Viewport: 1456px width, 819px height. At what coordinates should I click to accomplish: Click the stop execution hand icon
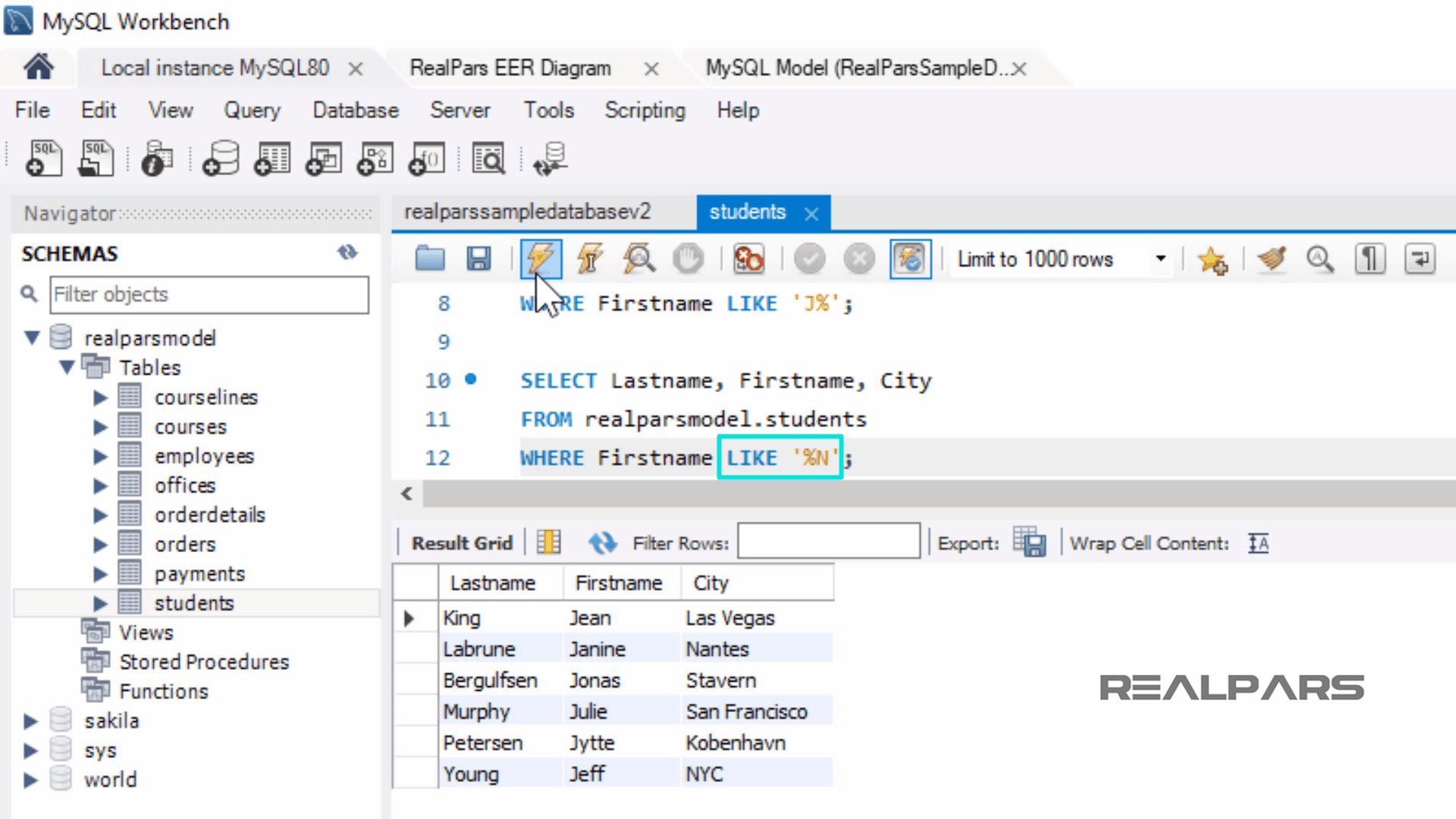pyautogui.click(x=688, y=259)
